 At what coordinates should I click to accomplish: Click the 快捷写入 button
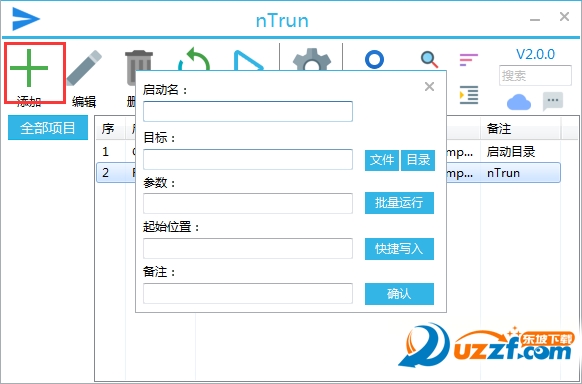[x=399, y=249]
